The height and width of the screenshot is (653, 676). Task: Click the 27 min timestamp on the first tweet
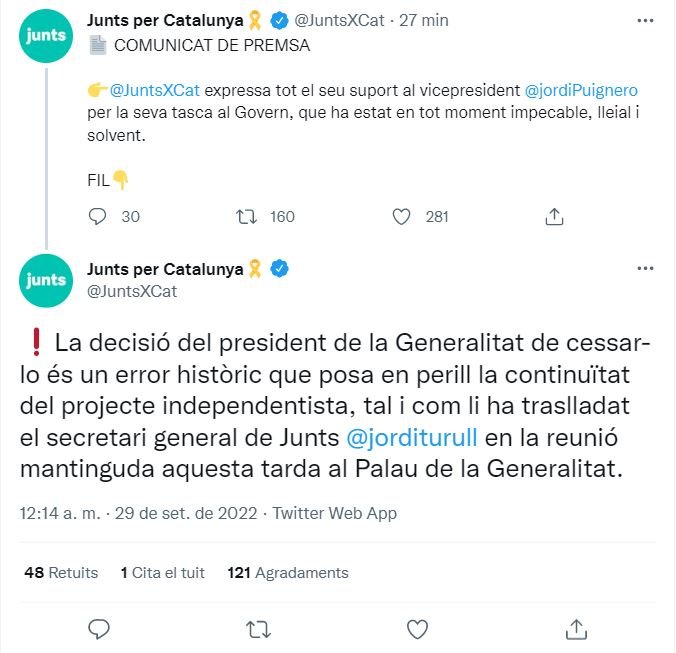426,20
